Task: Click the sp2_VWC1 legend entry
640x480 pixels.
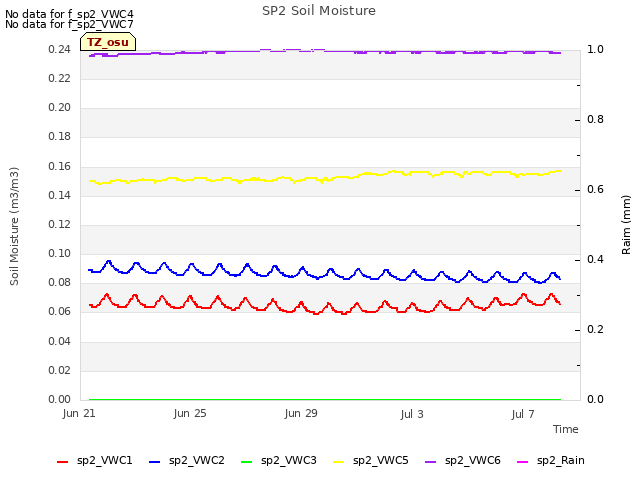Action: (x=95, y=461)
